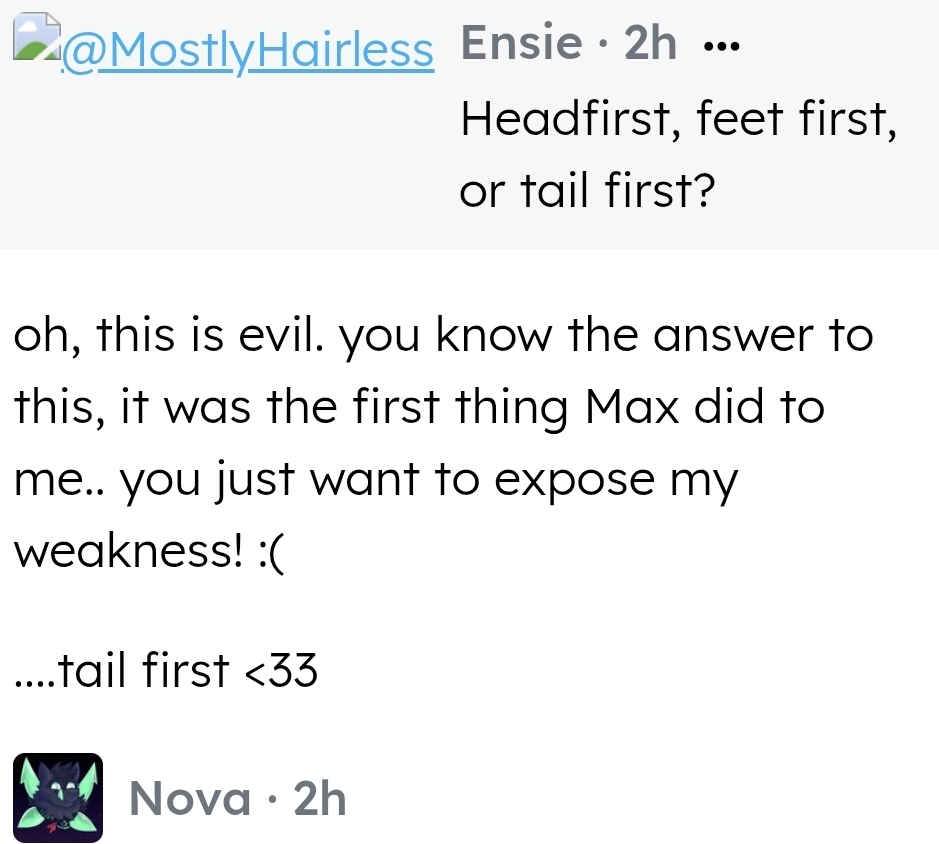Click the "weakness! :(" line

[x=148, y=551]
